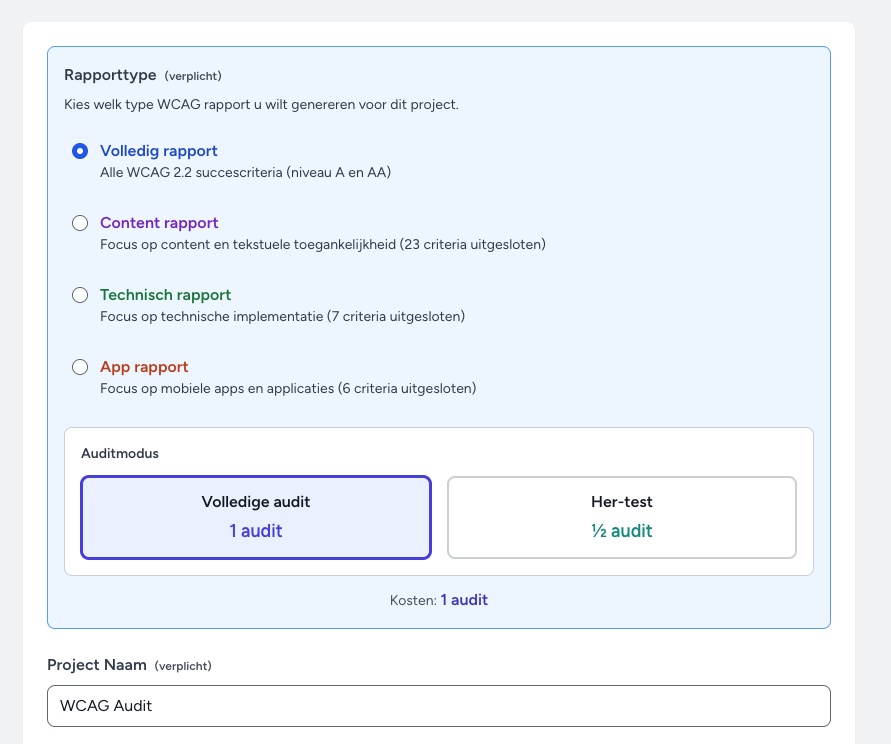Image resolution: width=891 pixels, height=744 pixels.
Task: Switch audit mode to Her-test
Action: (621, 517)
